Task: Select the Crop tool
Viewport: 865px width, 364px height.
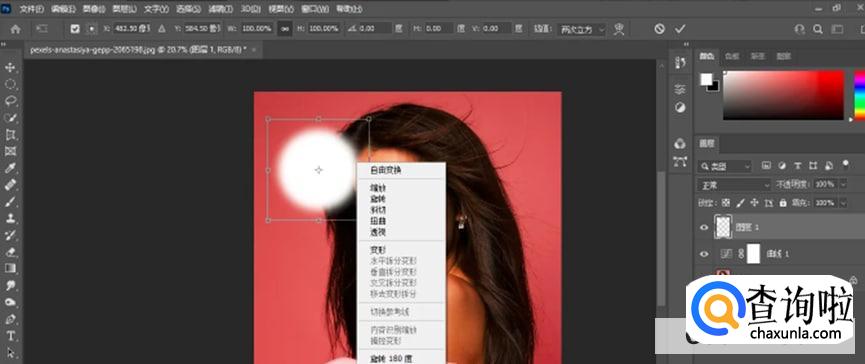Action: [10, 135]
